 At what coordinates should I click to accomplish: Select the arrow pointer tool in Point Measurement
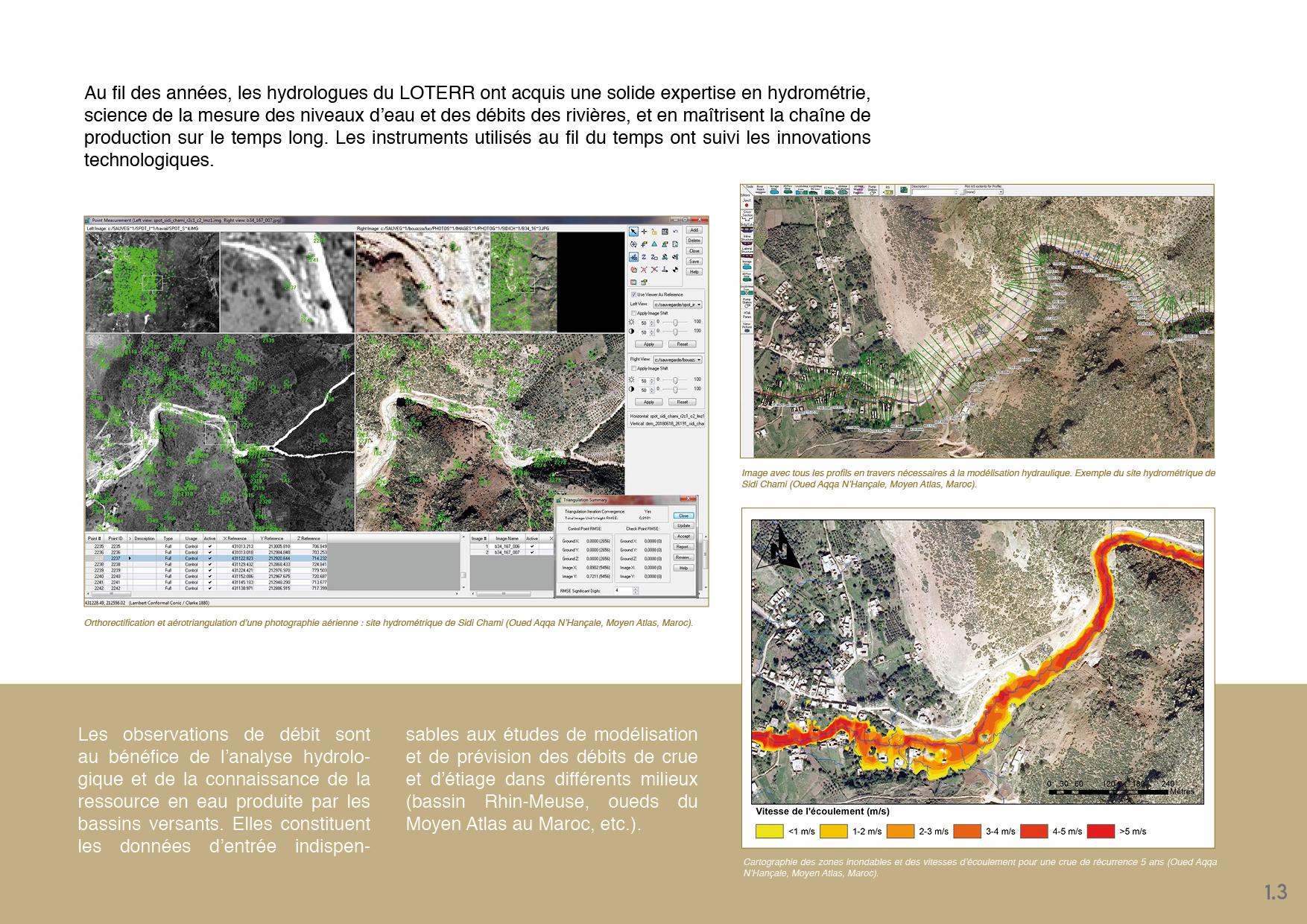(633, 232)
